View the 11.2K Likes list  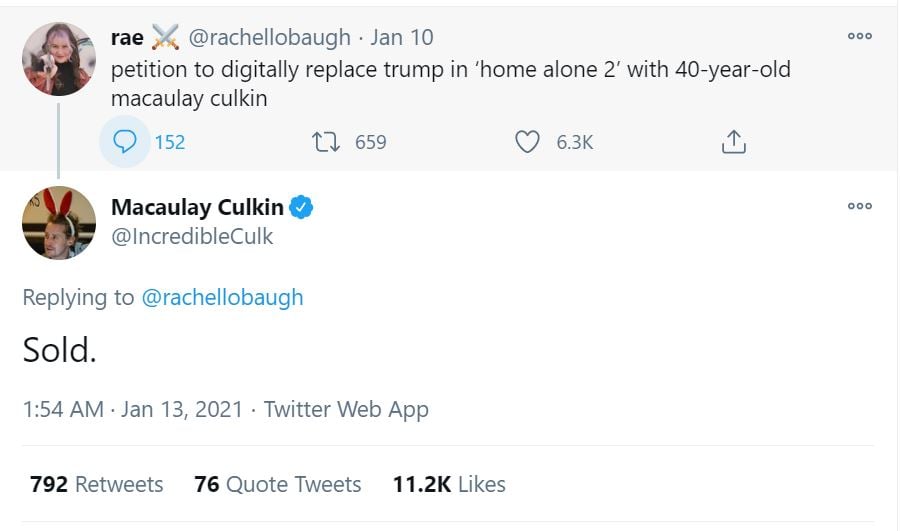pyautogui.click(x=449, y=484)
